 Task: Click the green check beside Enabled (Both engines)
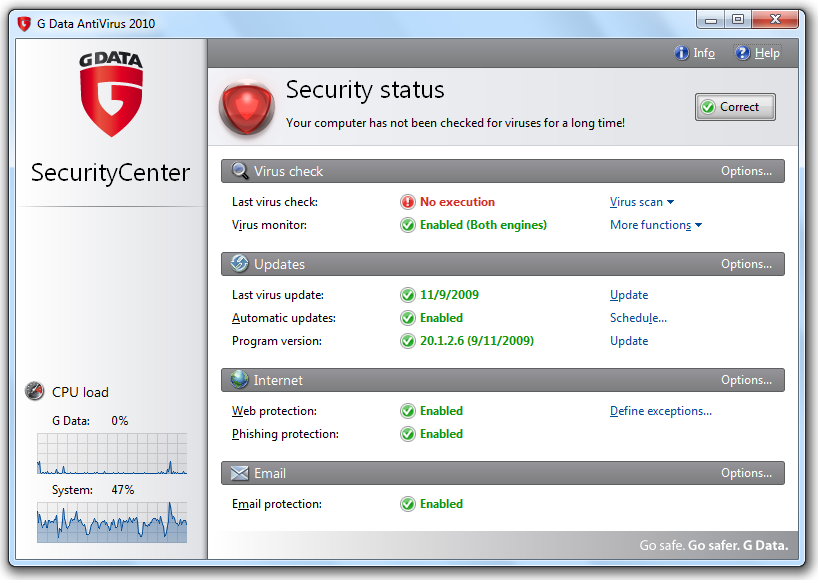tap(407, 225)
